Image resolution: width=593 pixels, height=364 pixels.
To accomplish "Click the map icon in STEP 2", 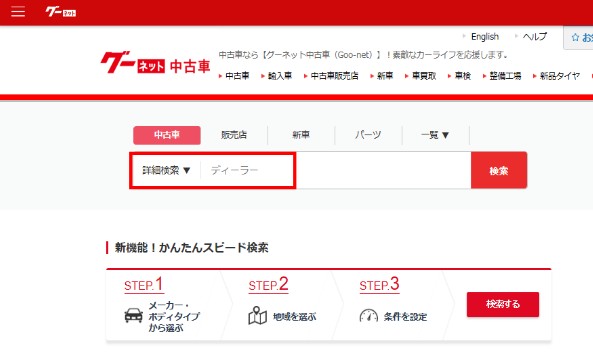I will 258,316.
